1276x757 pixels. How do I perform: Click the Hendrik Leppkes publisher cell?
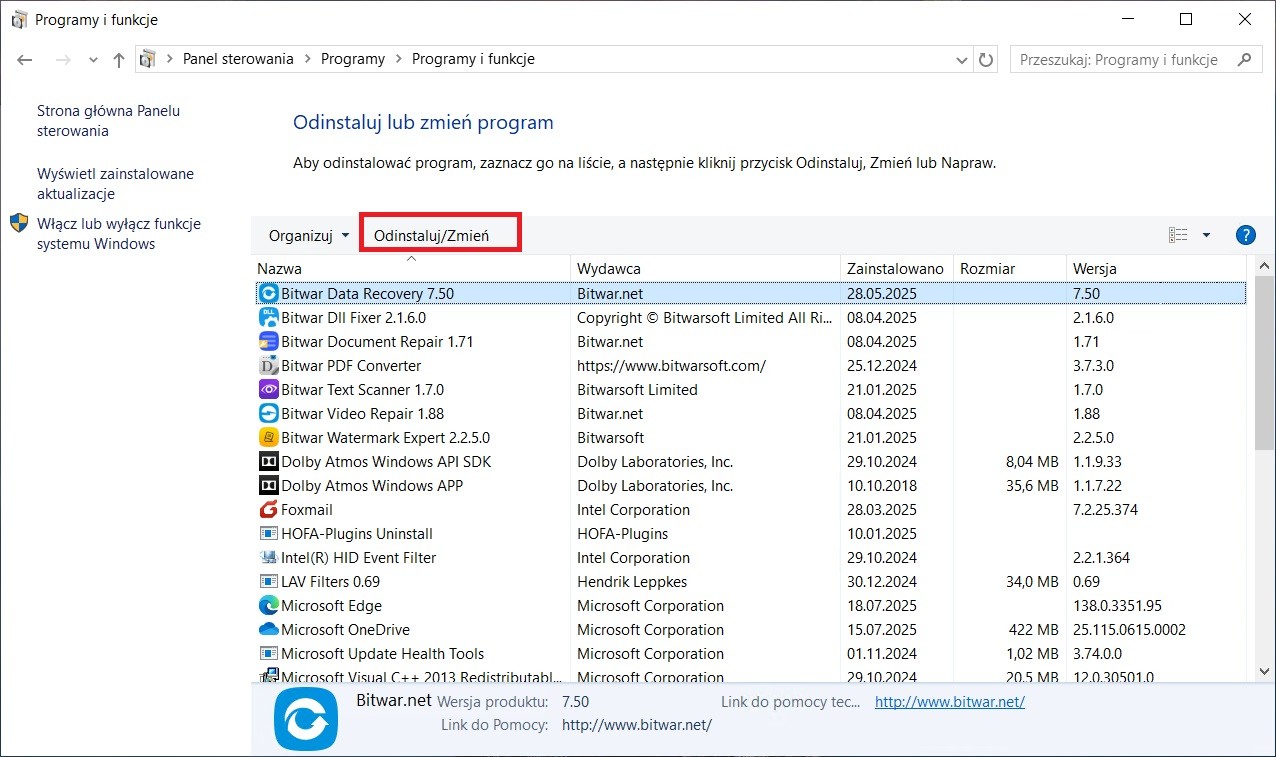coord(632,581)
